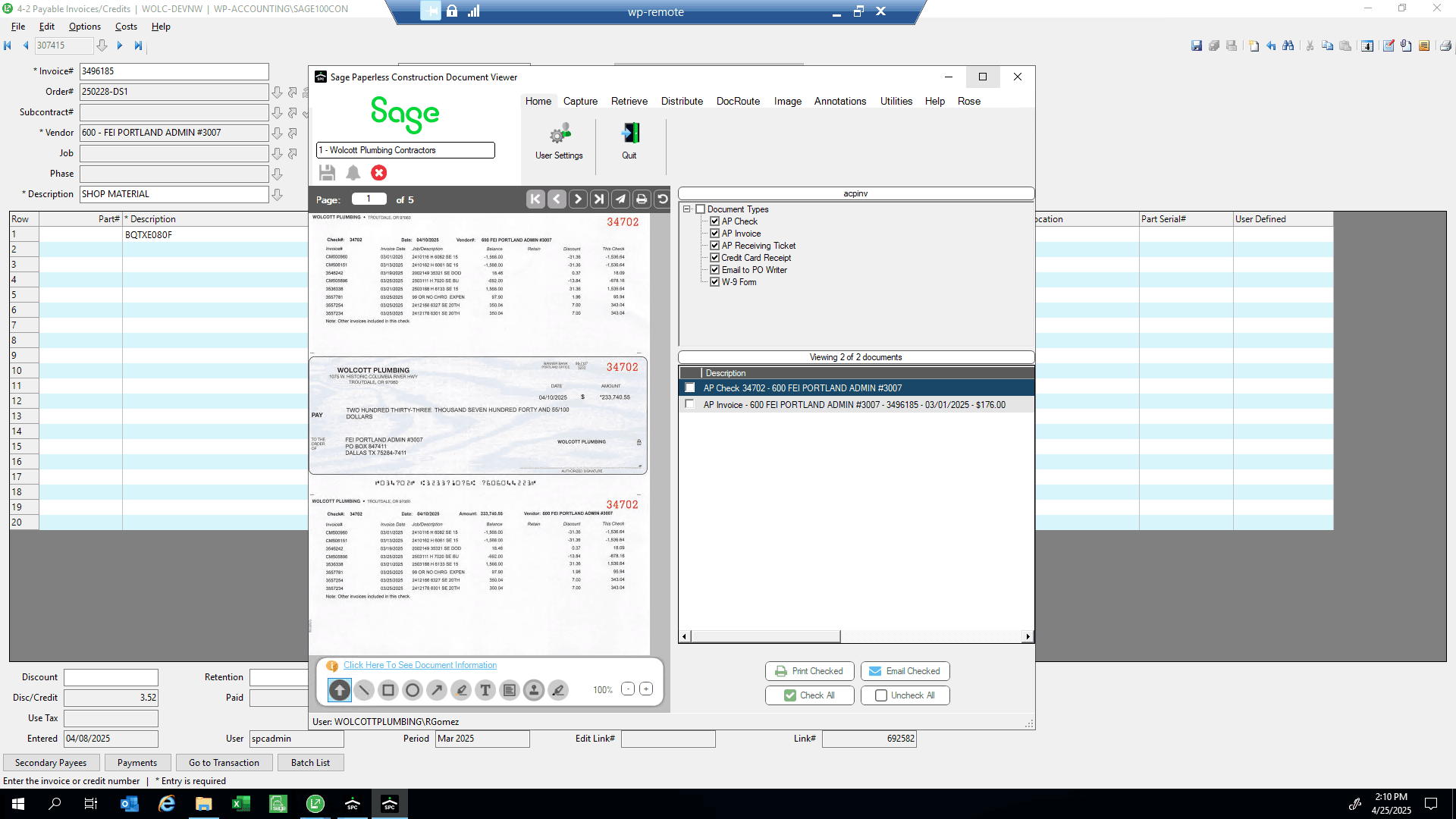This screenshot has width=1456, height=819.
Task: Open the Order# lookup arrow
Action: coord(278,92)
